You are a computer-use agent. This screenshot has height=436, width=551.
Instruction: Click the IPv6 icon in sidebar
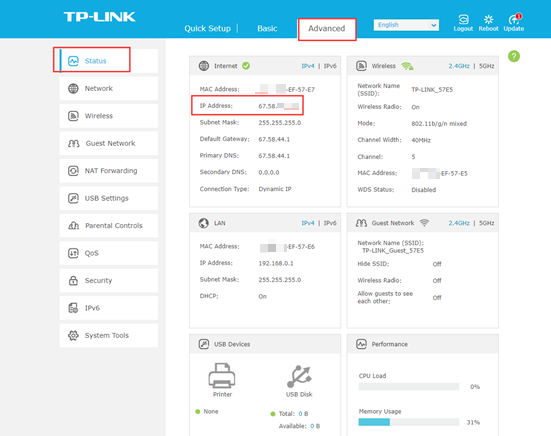pos(73,308)
